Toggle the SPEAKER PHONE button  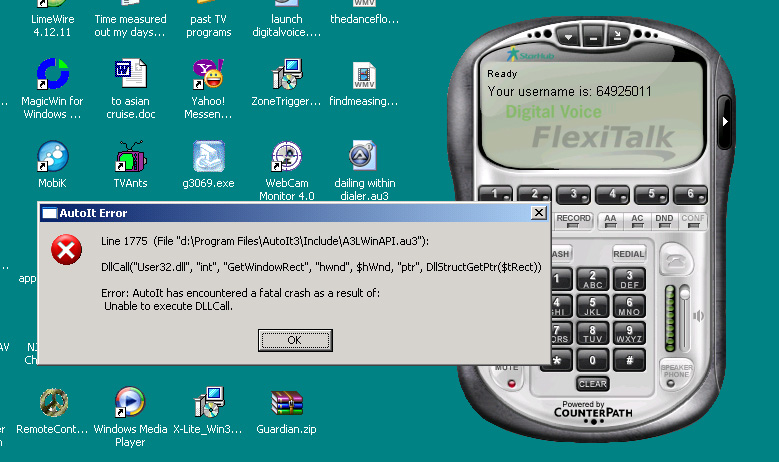tap(676, 374)
